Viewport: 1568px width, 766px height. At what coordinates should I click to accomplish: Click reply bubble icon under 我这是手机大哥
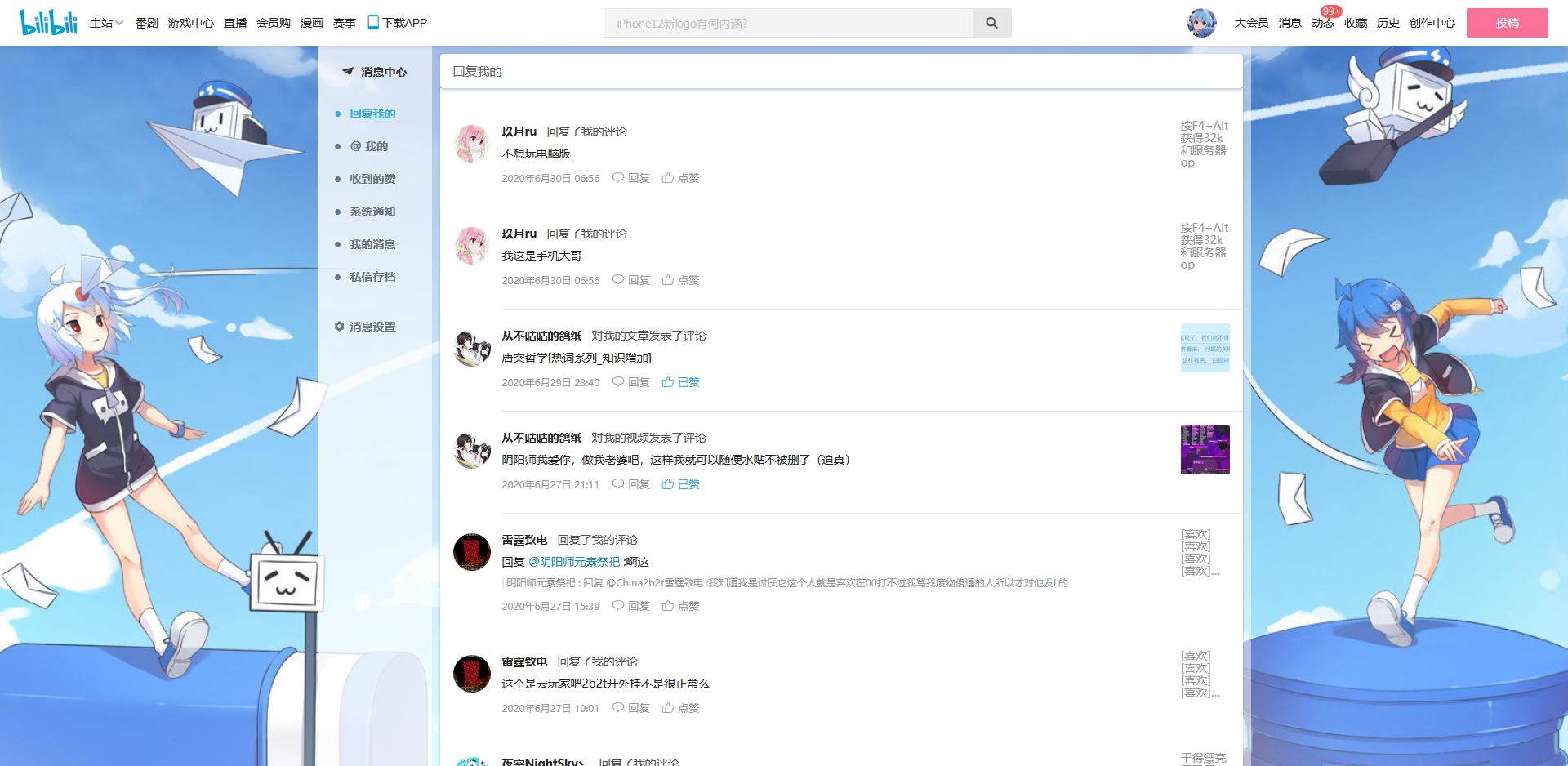pos(618,280)
